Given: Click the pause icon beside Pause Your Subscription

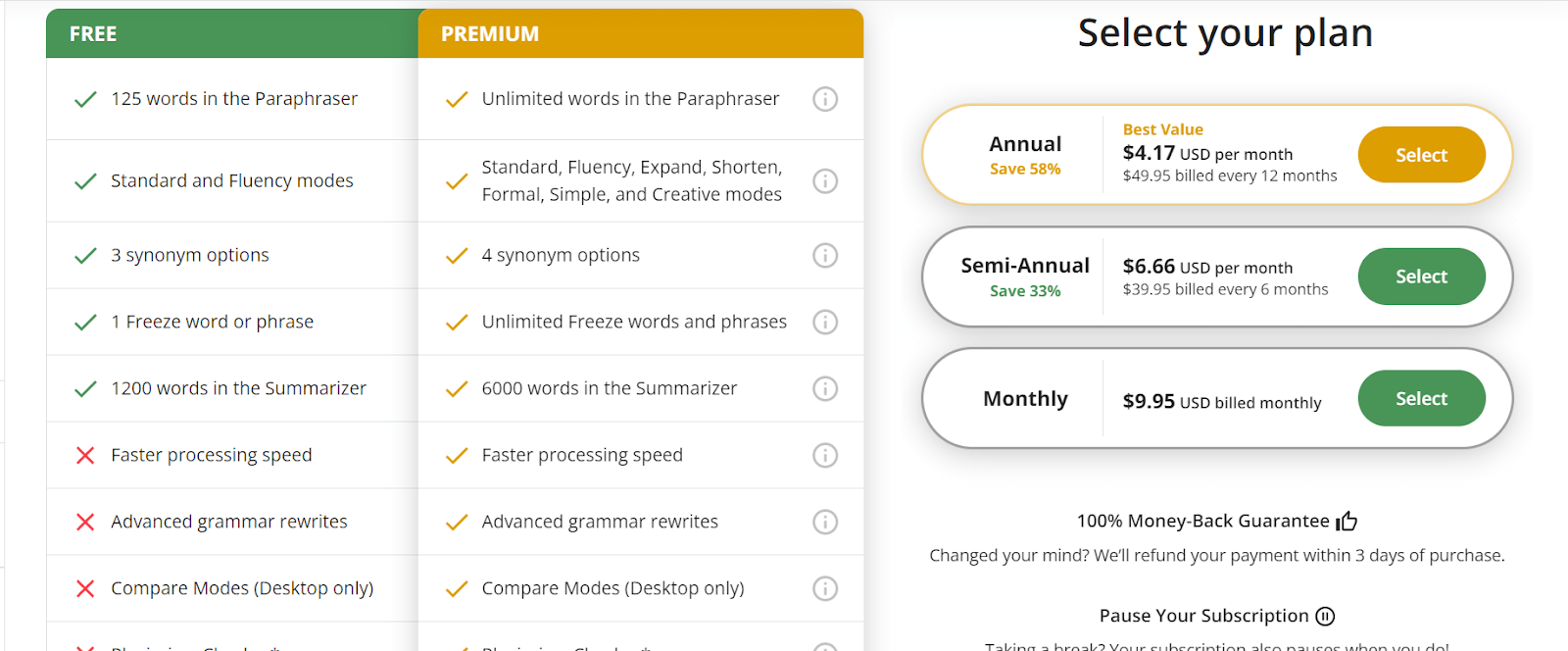Looking at the screenshot, I should 1326,616.
